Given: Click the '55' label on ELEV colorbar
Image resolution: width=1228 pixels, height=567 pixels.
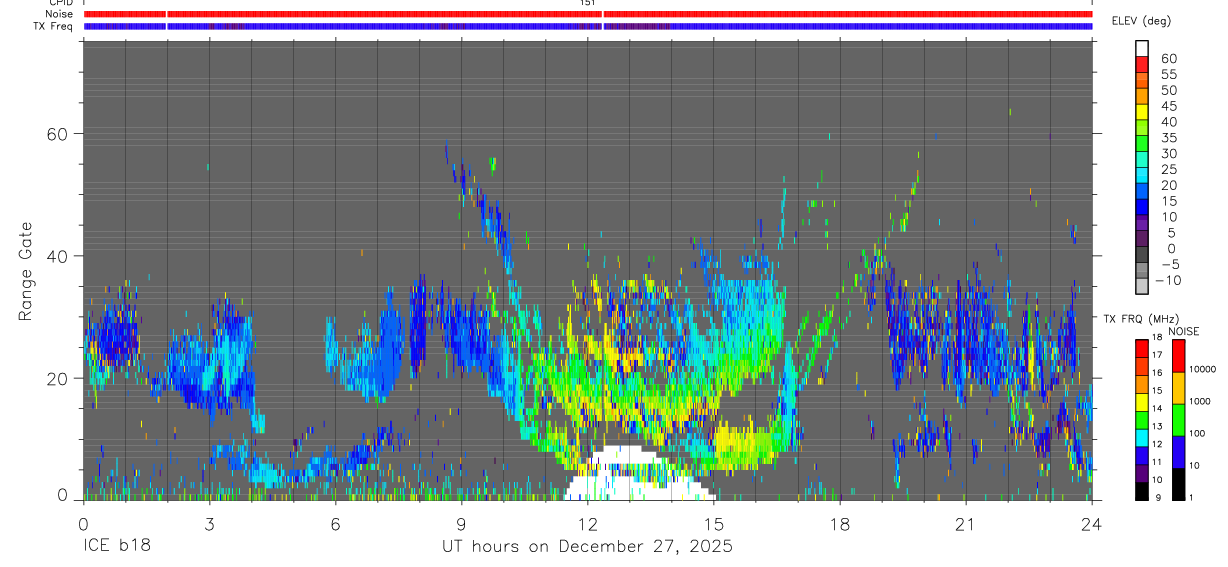Looking at the screenshot, I should coord(1169,74).
